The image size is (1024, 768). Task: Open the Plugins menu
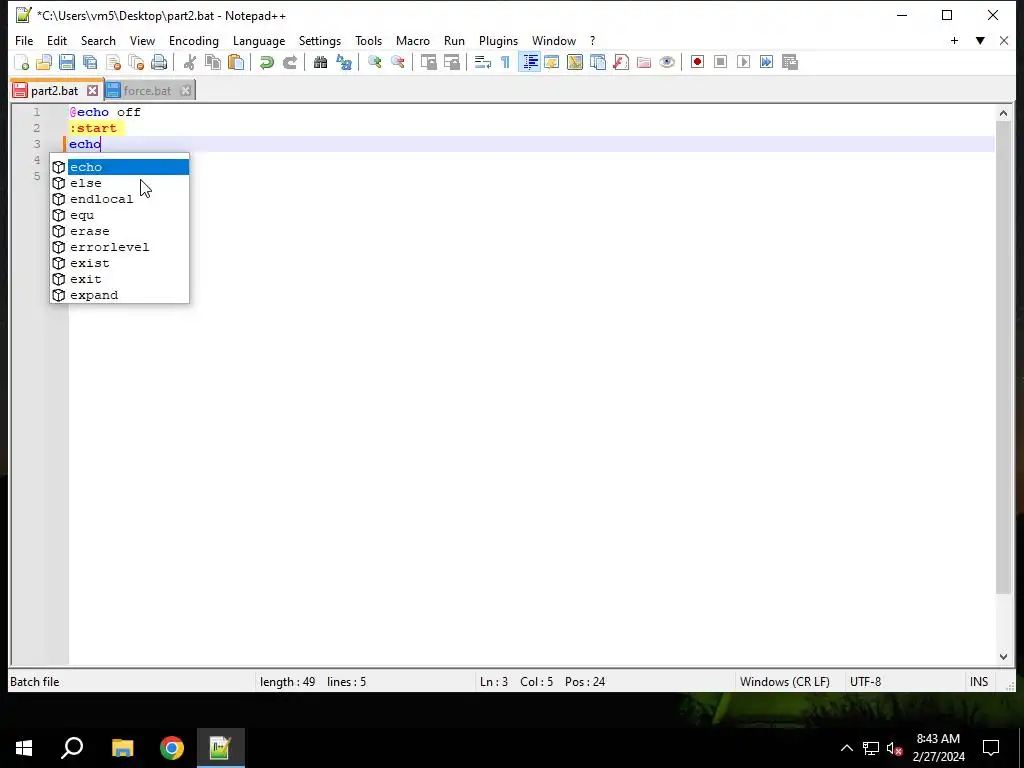tap(498, 40)
